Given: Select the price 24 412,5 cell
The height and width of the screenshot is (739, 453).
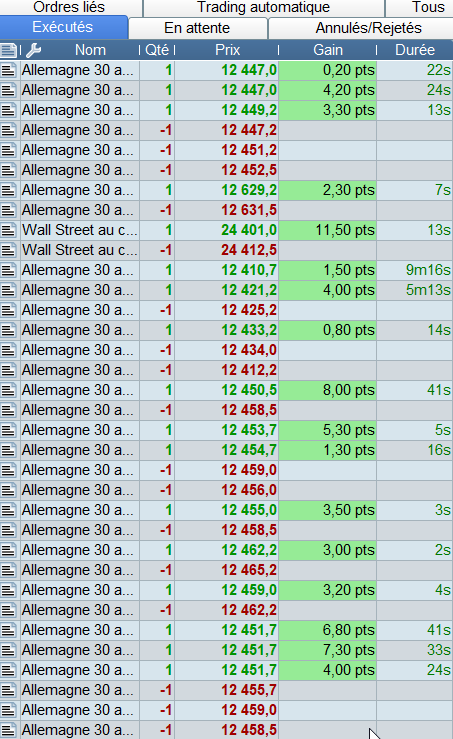Looking at the screenshot, I should [226, 250].
